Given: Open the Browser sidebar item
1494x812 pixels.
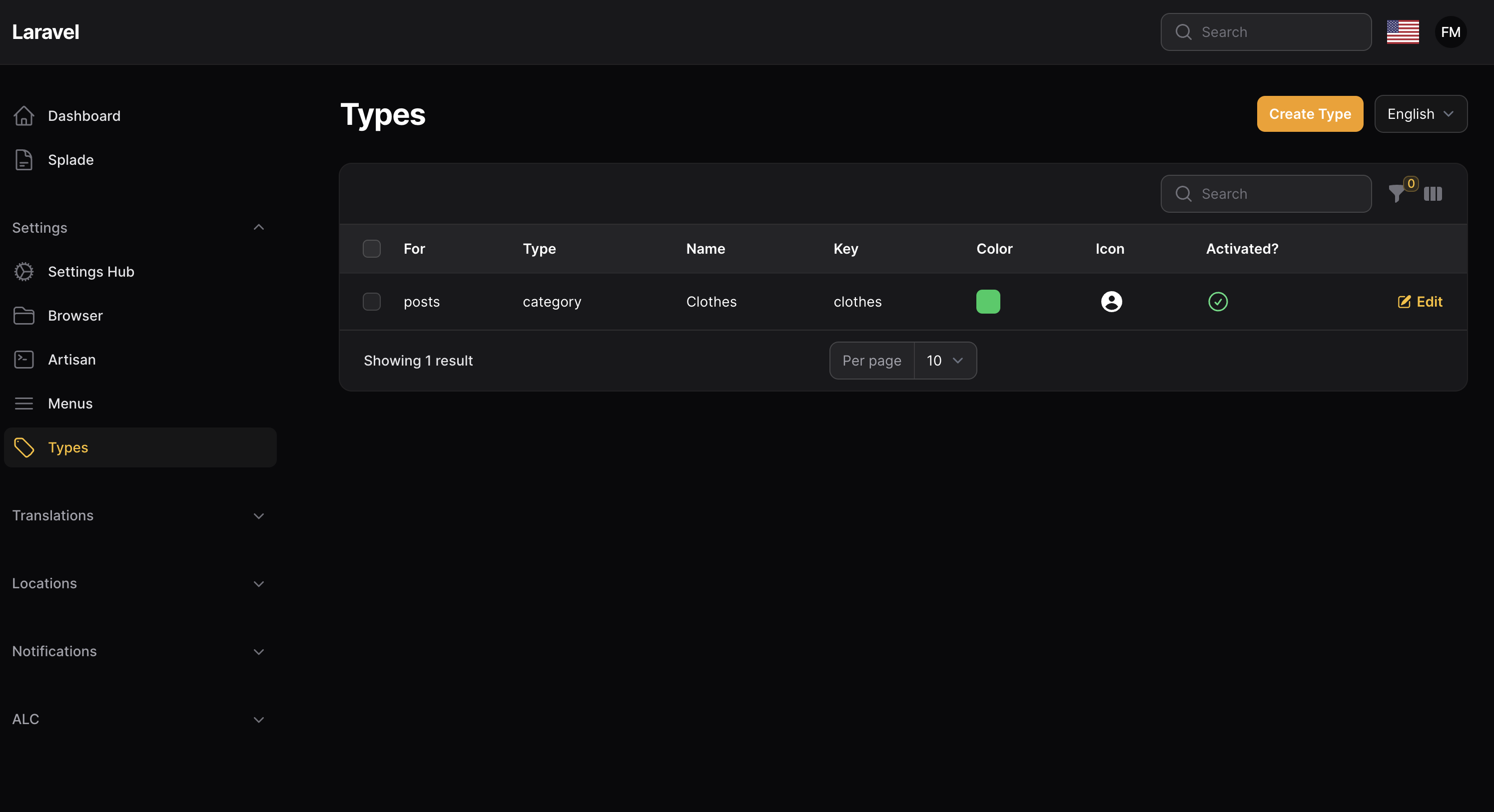Looking at the screenshot, I should 75,315.
